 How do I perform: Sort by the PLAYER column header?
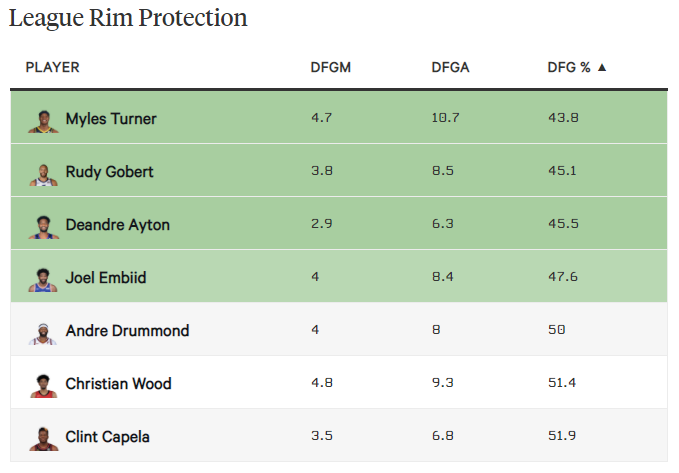coord(52,68)
